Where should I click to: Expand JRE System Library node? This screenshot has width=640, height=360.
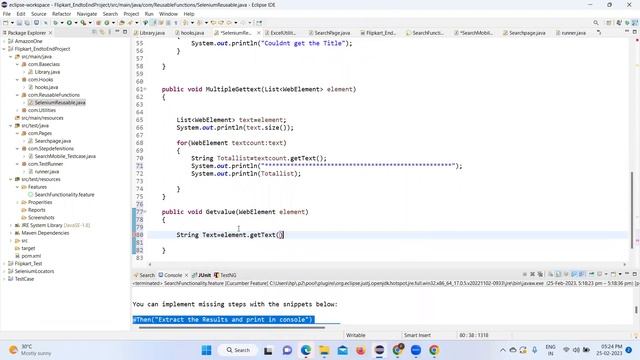click(x=11, y=225)
